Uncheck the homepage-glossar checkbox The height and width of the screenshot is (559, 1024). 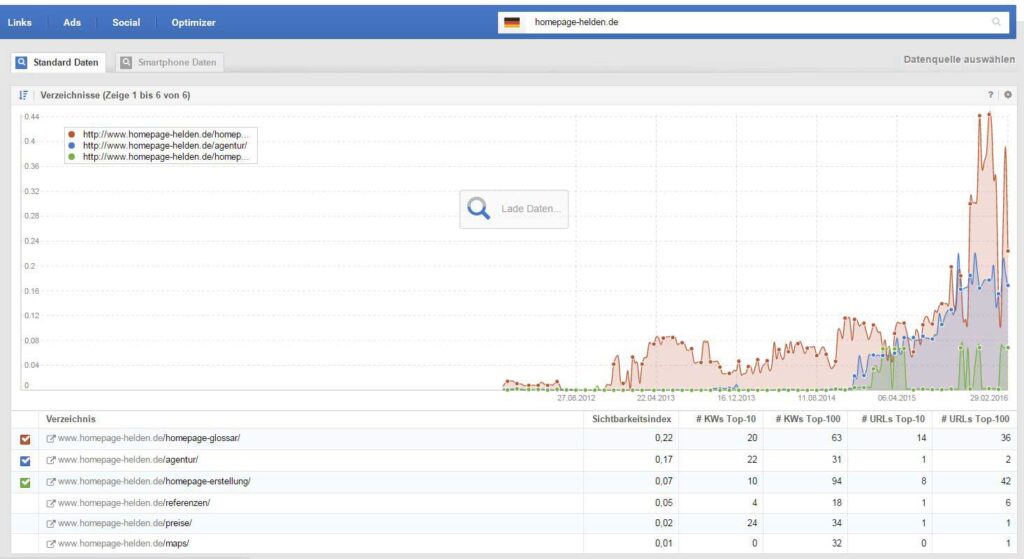[x=25, y=439]
